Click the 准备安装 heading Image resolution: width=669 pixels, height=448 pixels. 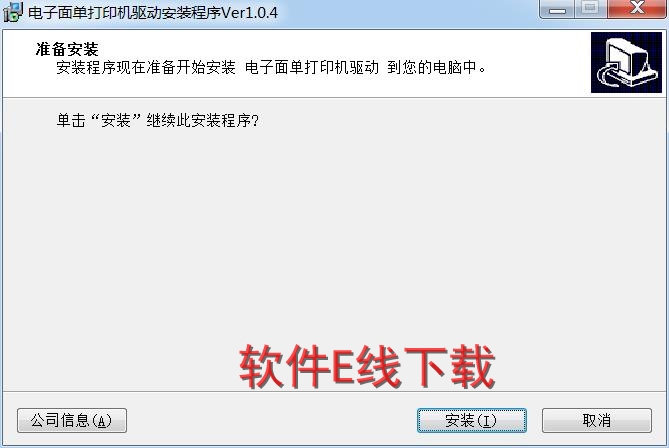pyautogui.click(x=67, y=49)
